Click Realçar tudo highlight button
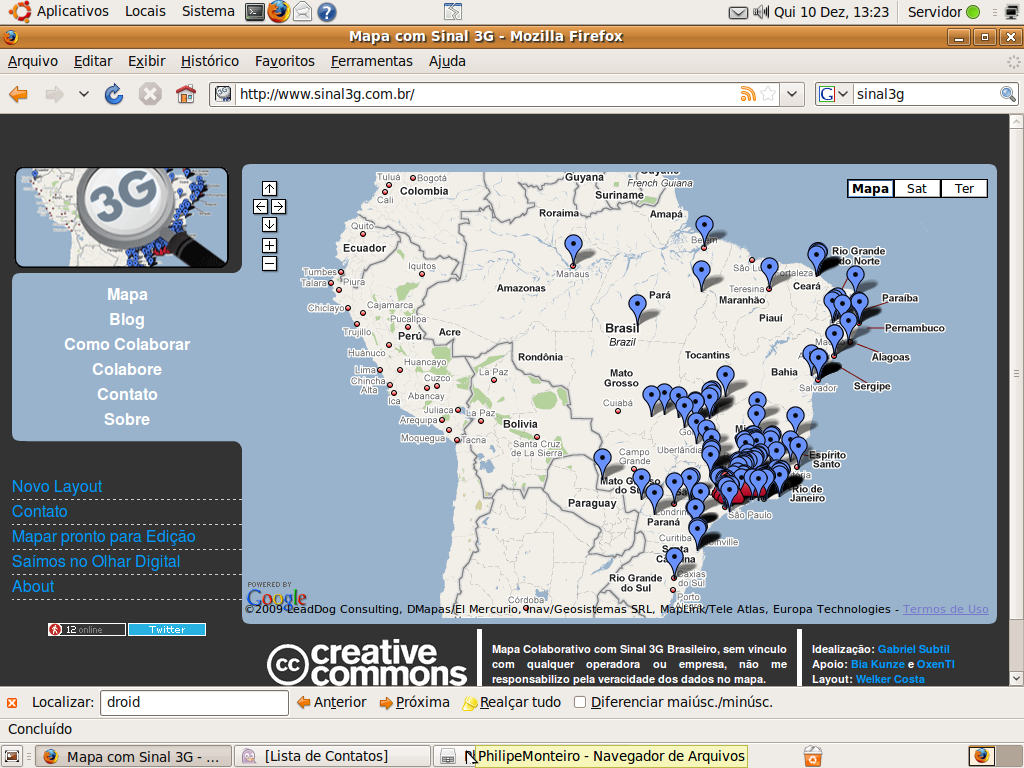 click(x=511, y=703)
